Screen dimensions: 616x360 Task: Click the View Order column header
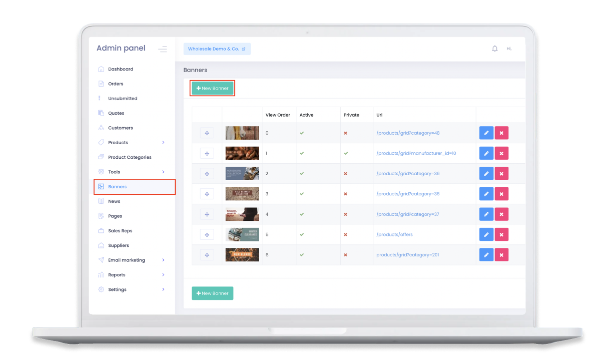pos(278,115)
